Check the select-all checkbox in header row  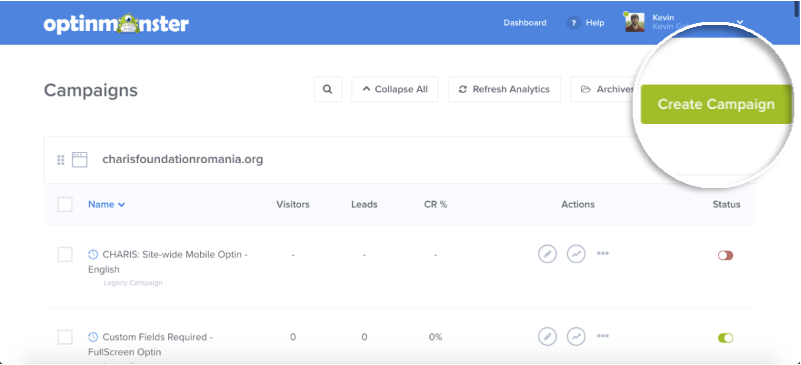pos(65,204)
